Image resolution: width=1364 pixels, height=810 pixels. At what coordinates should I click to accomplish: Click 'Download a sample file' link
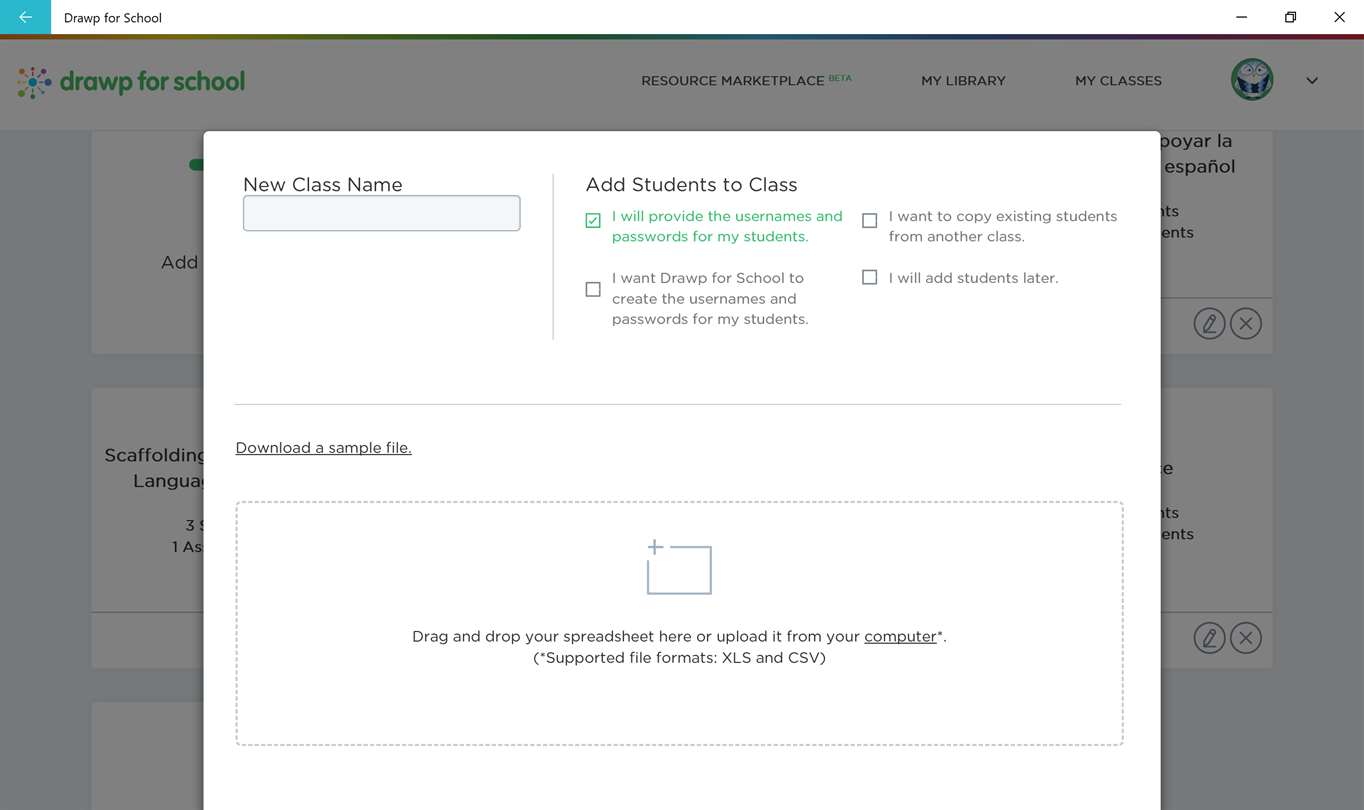(x=323, y=448)
